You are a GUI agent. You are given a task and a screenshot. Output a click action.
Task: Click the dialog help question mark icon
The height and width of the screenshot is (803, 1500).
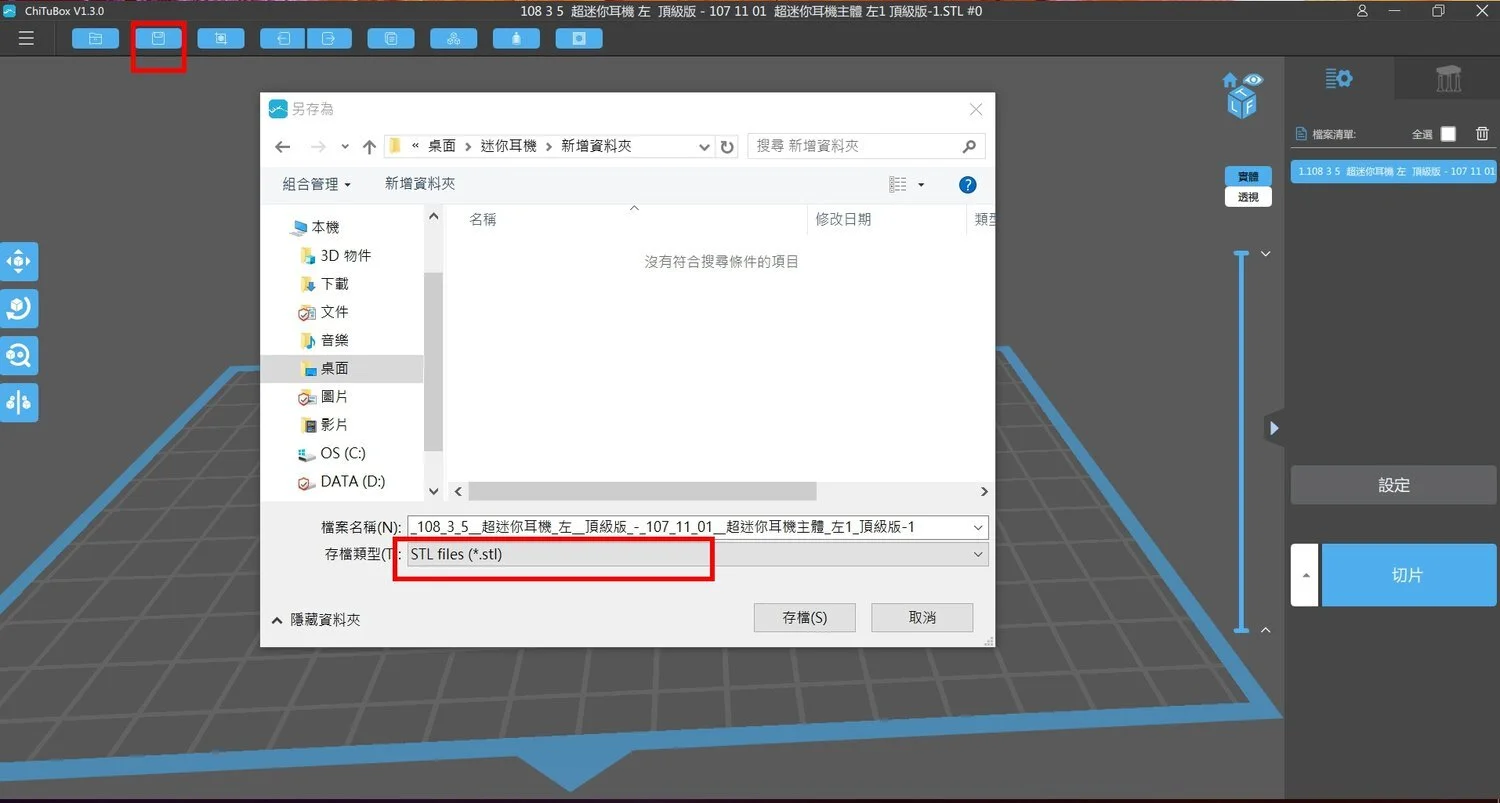(x=967, y=185)
